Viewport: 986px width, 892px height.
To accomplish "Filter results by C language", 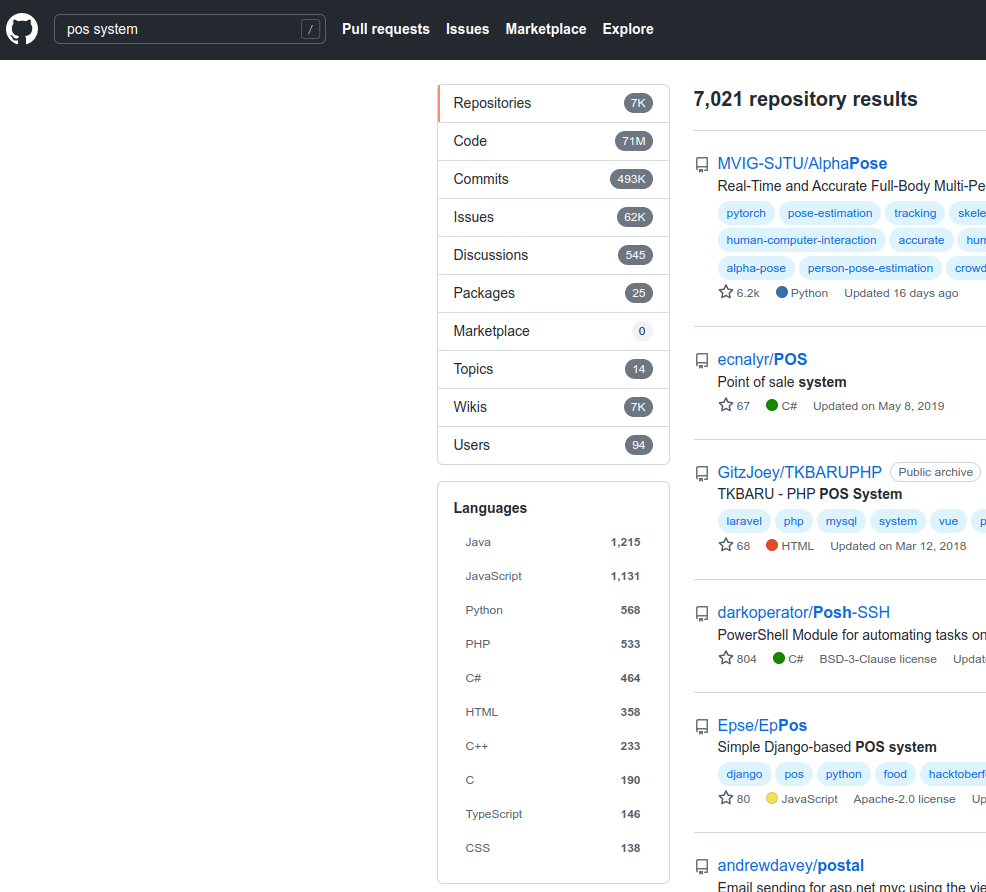I will [x=553, y=779].
